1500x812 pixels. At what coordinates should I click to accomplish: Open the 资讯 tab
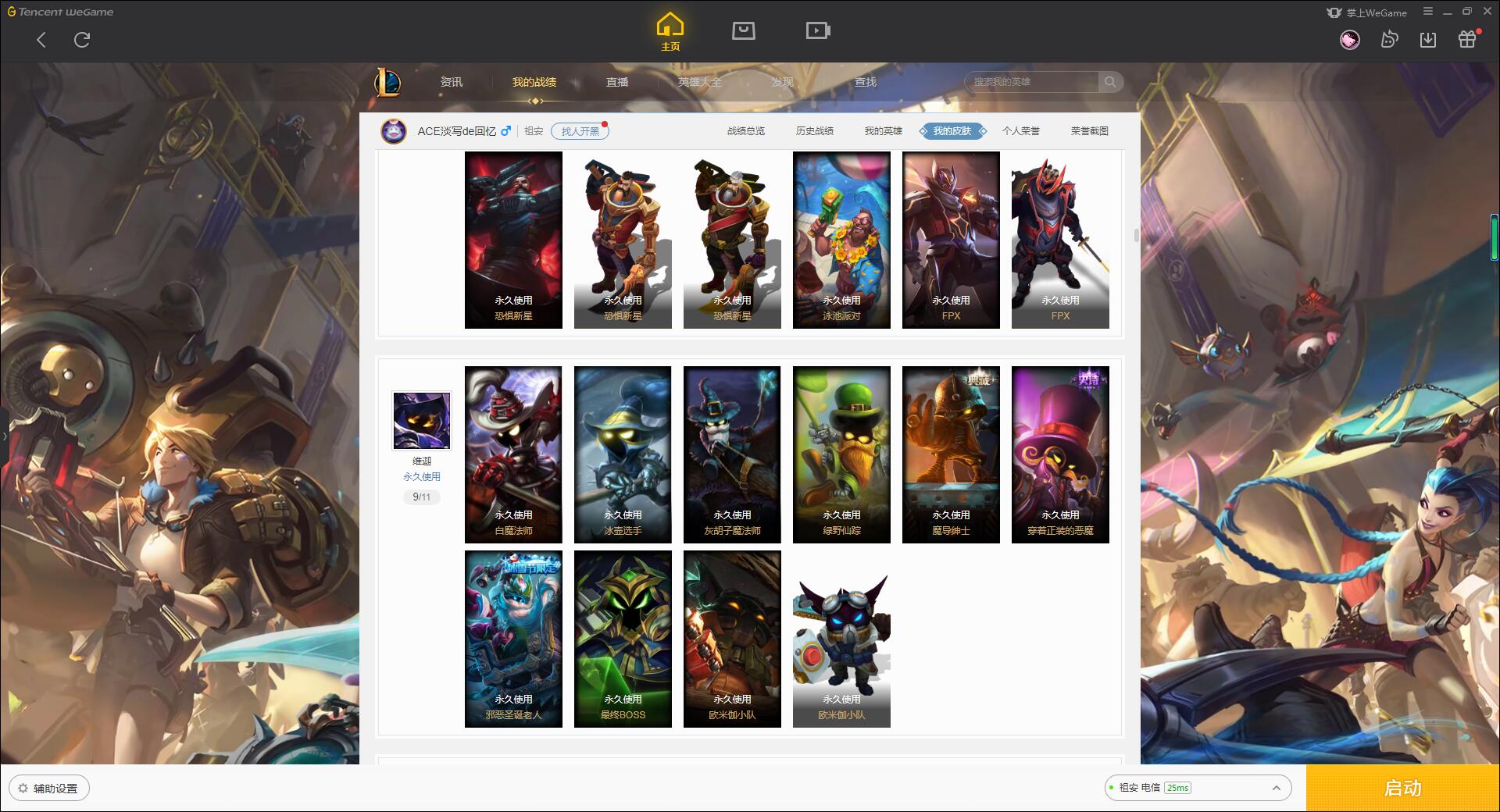click(452, 82)
